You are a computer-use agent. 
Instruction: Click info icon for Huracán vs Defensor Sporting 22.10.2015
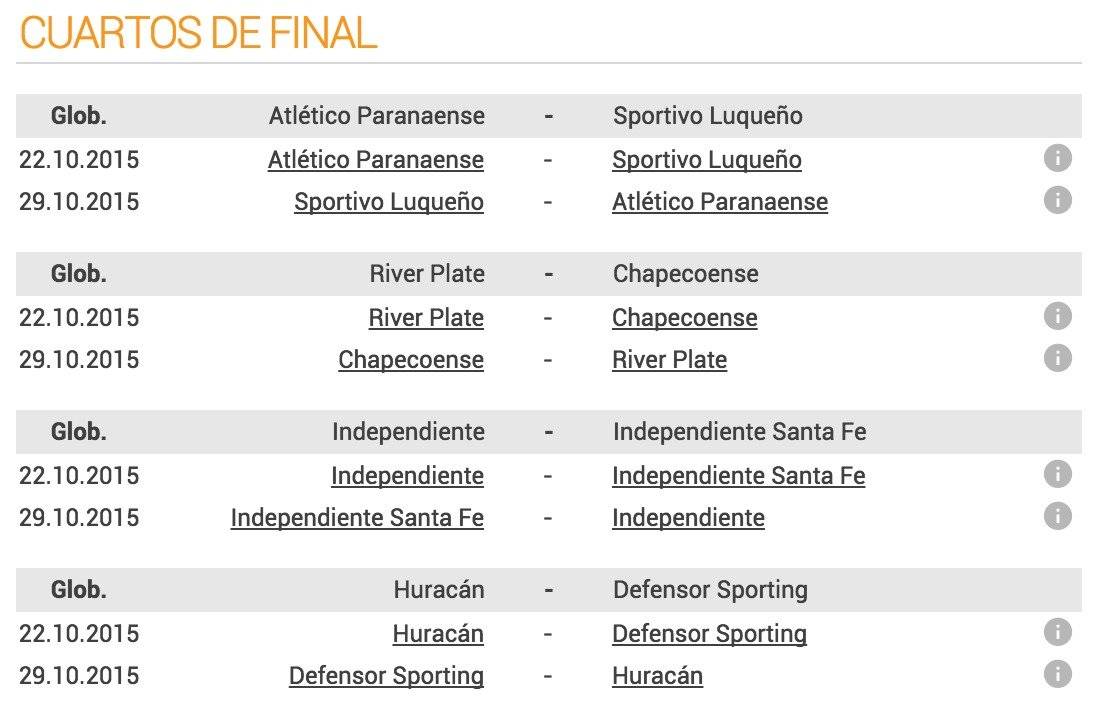coord(1057,631)
